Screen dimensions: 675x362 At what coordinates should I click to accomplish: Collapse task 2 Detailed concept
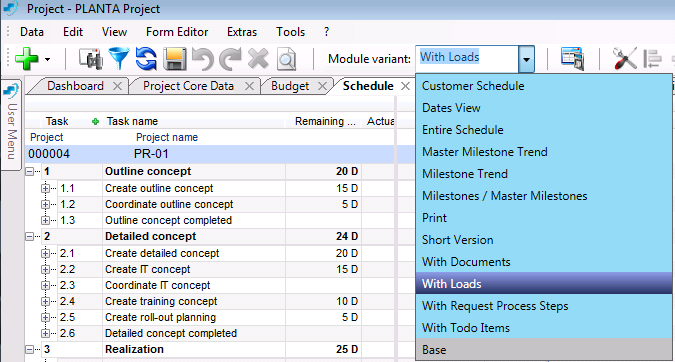click(x=29, y=236)
